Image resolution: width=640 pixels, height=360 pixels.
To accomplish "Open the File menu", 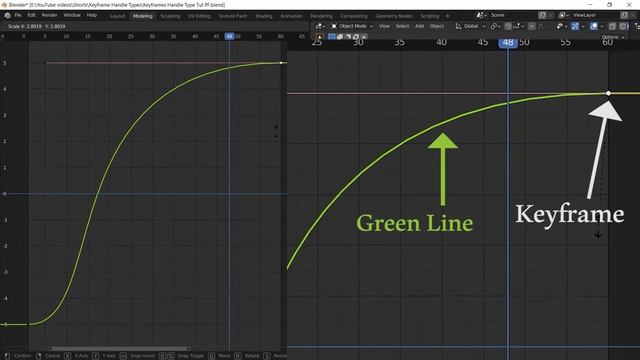I will point(18,15).
